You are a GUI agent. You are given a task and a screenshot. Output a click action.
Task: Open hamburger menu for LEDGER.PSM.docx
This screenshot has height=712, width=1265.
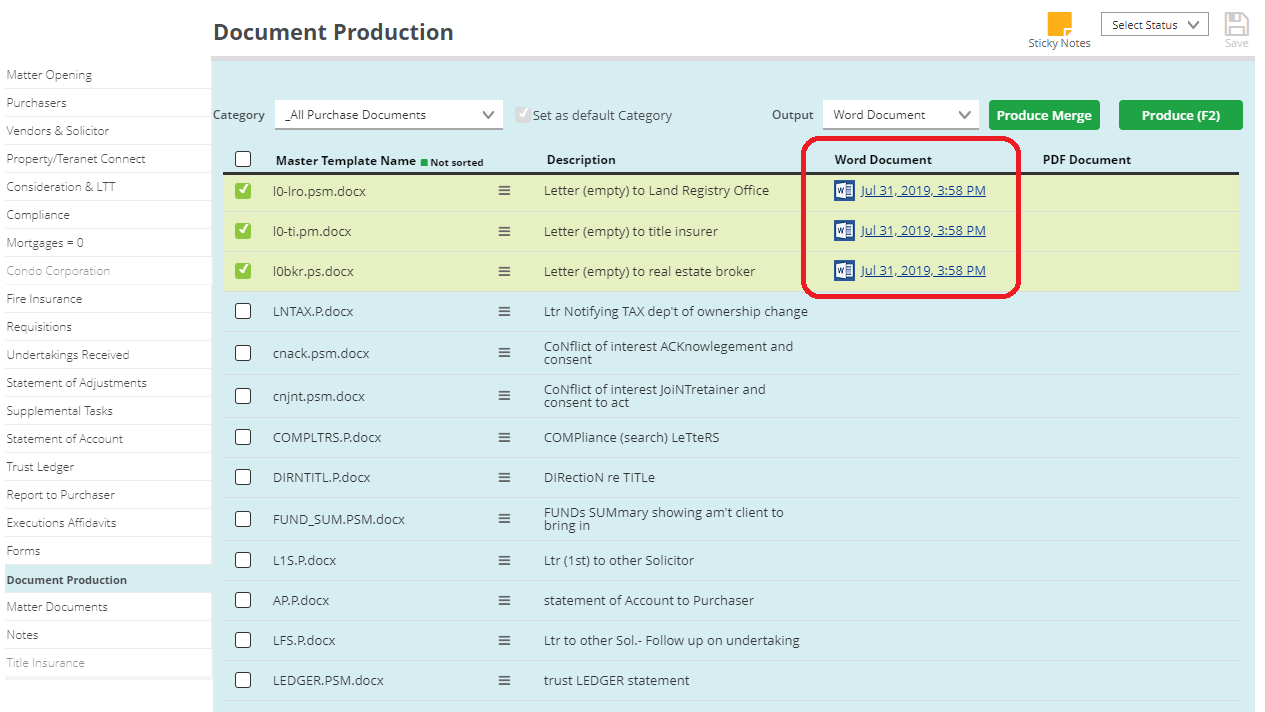504,680
